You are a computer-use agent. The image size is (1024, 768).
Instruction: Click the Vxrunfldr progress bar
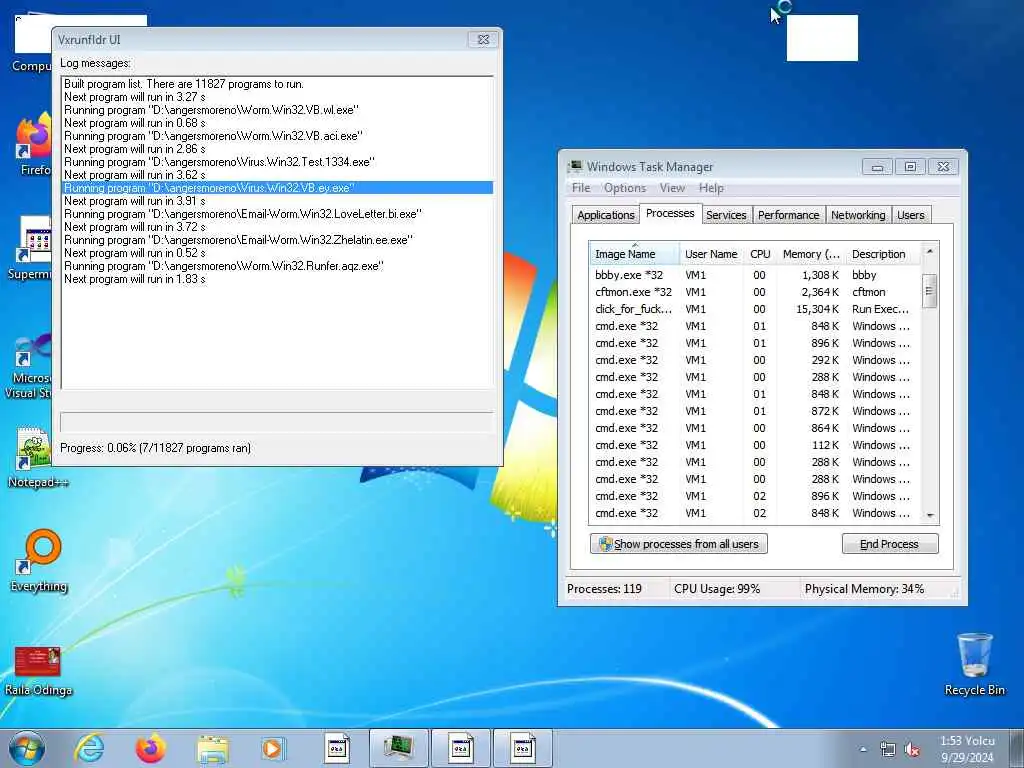click(x=277, y=421)
